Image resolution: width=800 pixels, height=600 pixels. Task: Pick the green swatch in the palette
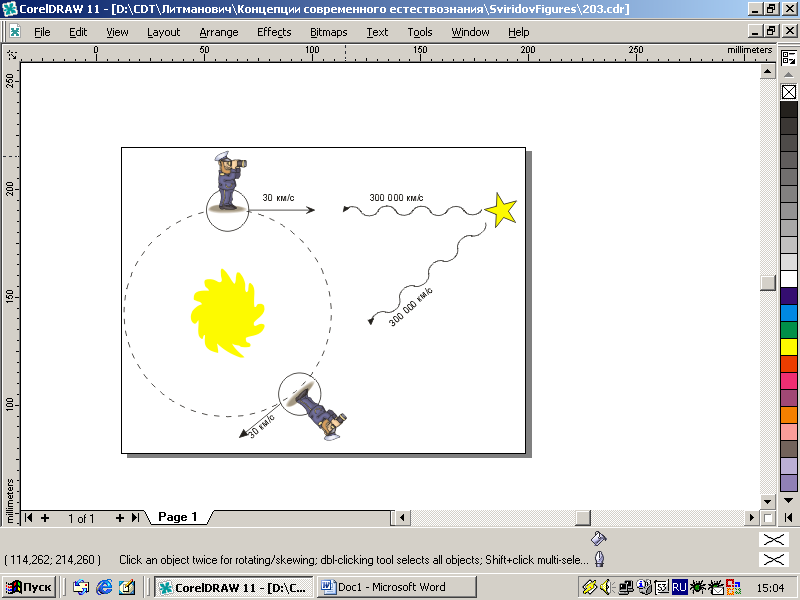[789, 330]
